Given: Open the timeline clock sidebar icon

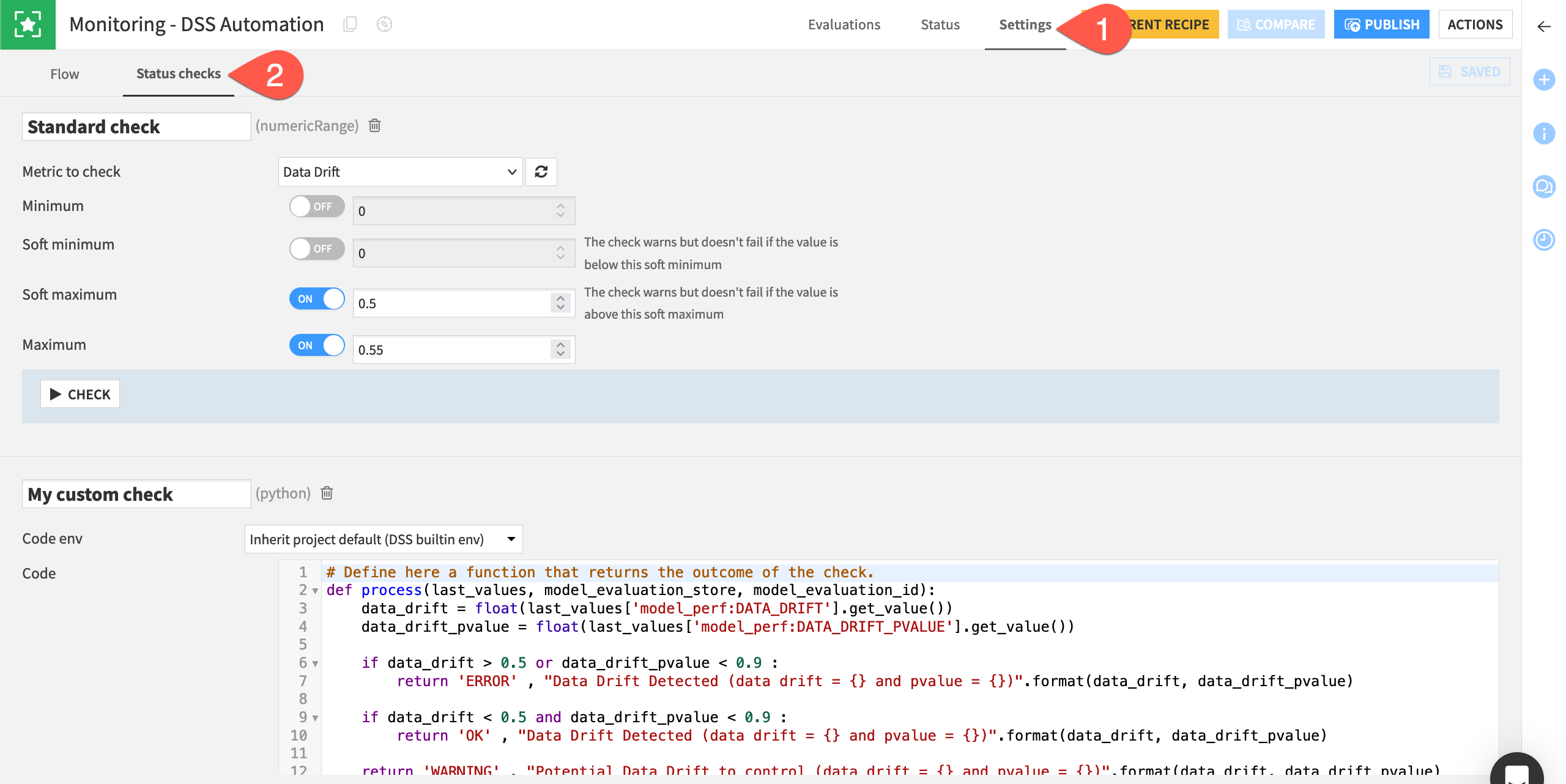Looking at the screenshot, I should 1544,240.
